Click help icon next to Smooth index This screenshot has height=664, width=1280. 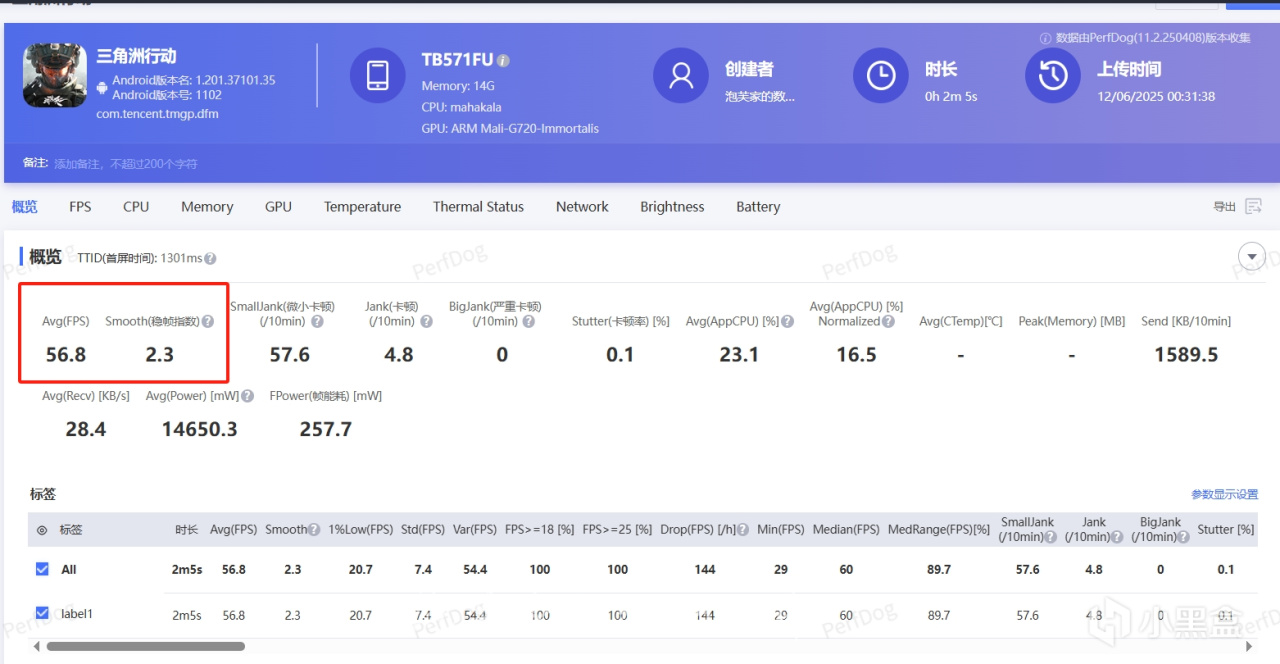[x=208, y=322]
